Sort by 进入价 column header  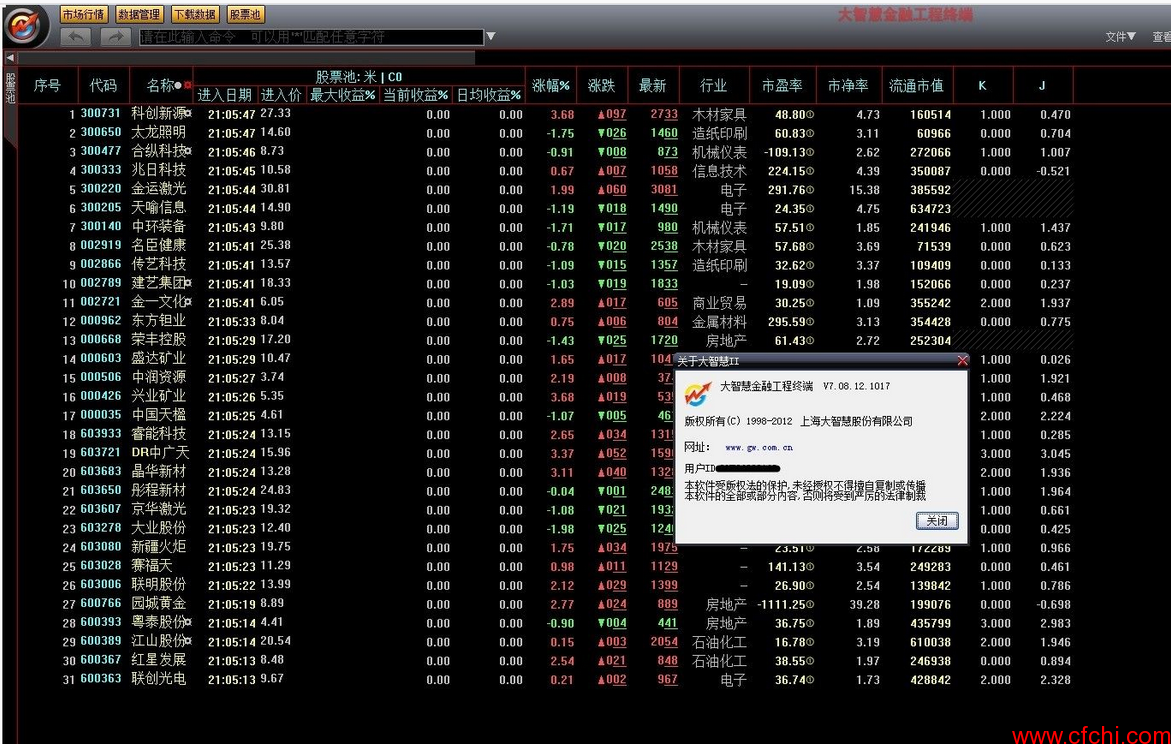(x=281, y=95)
